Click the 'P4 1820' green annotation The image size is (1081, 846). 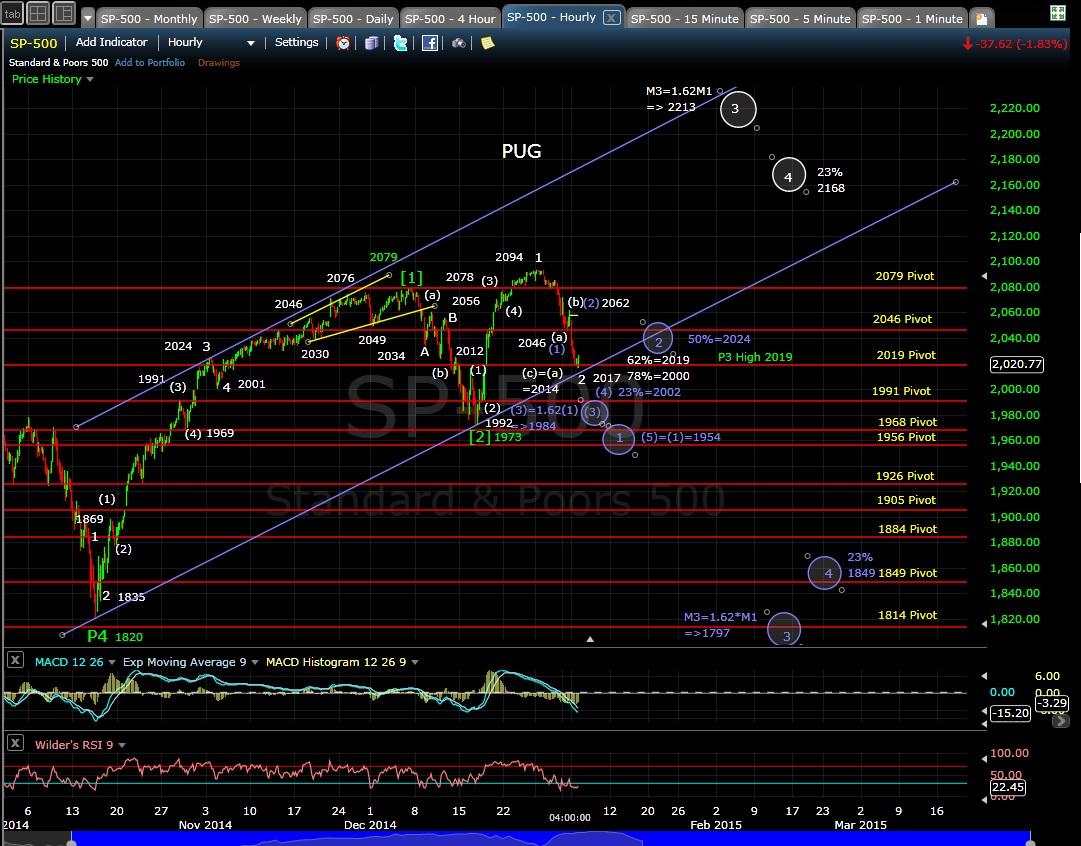tap(114, 636)
